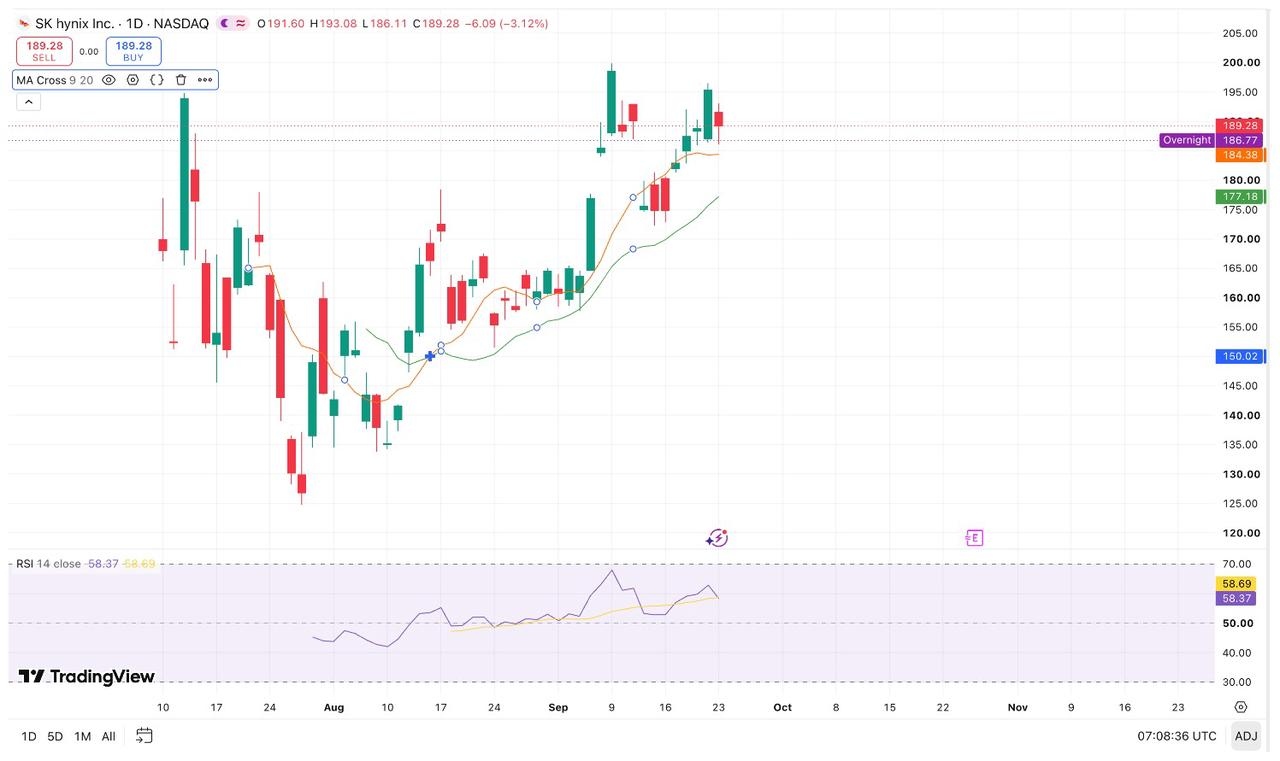Image resolution: width=1280 pixels, height=761 pixels.
Task: Open timezone menu at 07:08:36 UTC
Action: coord(1177,736)
